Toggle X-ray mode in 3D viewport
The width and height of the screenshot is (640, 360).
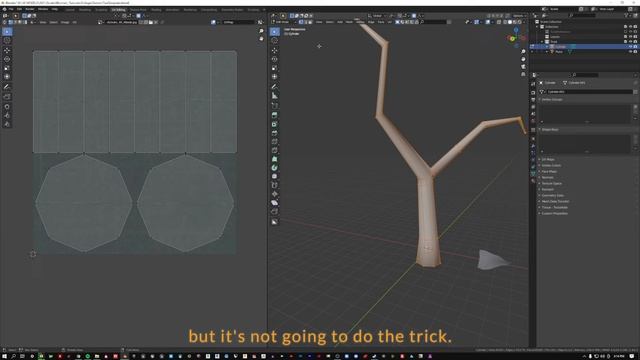coord(499,22)
